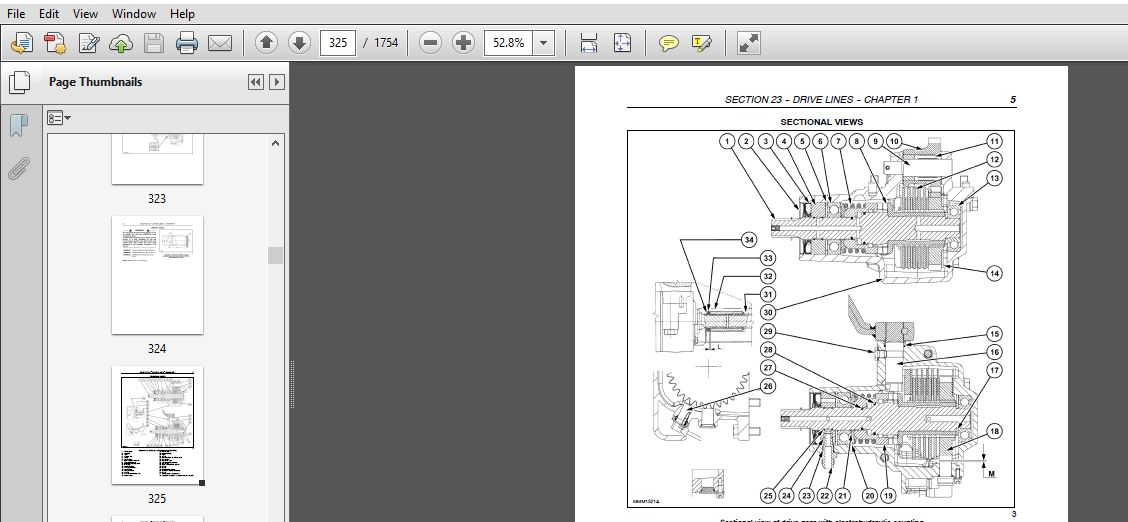This screenshot has height=522, width=1128.
Task: Select page 324 thumbnail
Action: pos(157,275)
